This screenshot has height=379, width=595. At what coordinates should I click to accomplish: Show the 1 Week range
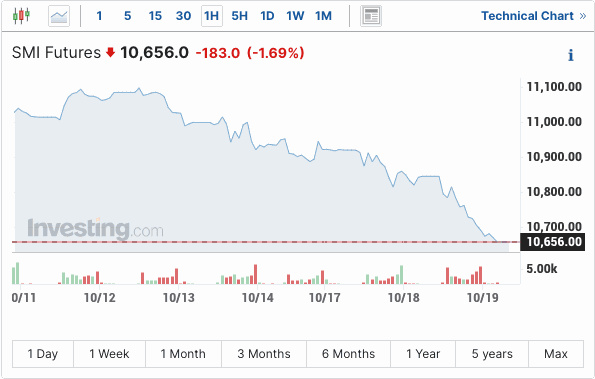coord(109,354)
